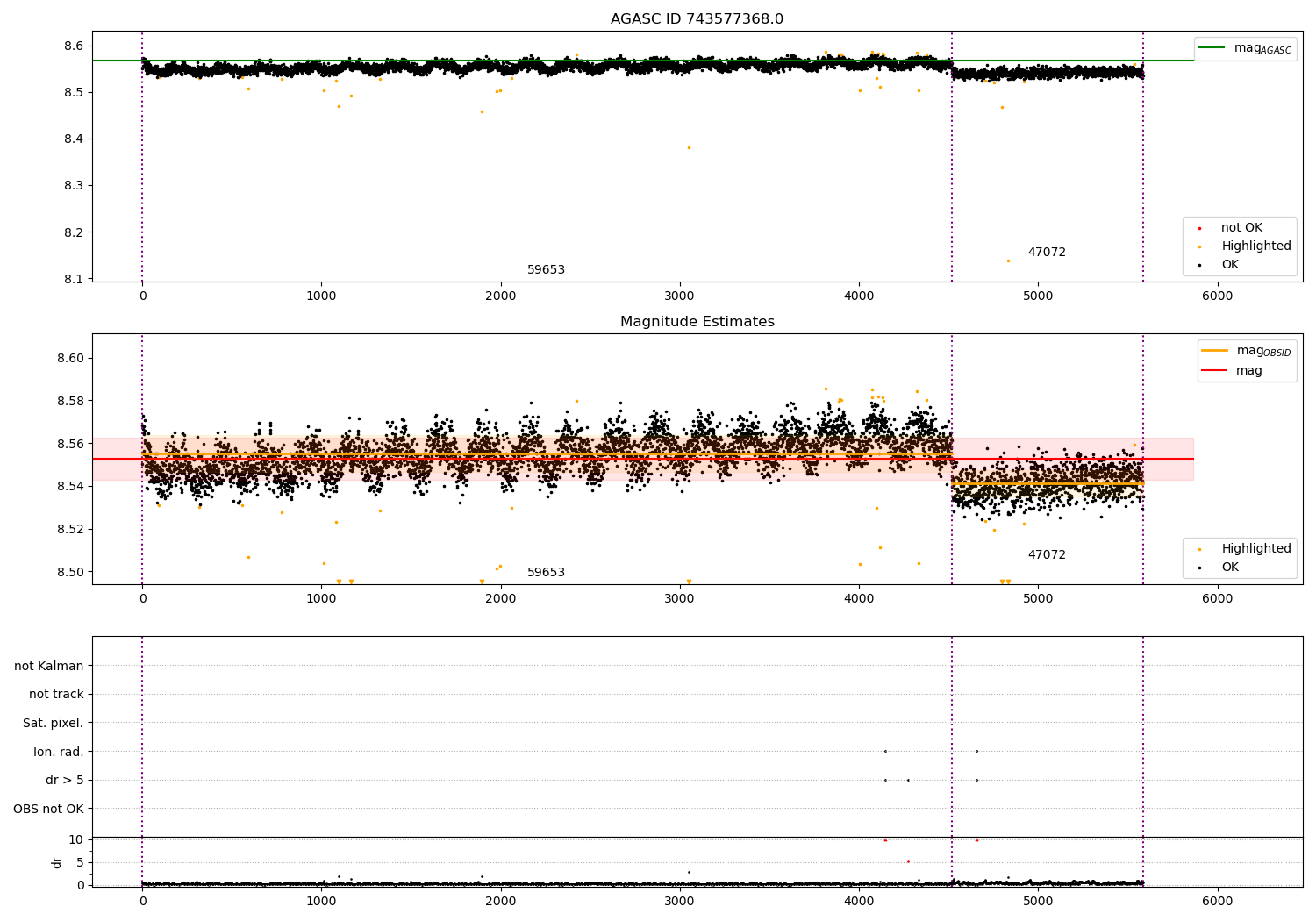Screen dimensions: 1316x921
Task: Select 'not OK' in the top plot legend
Action: [1241, 228]
